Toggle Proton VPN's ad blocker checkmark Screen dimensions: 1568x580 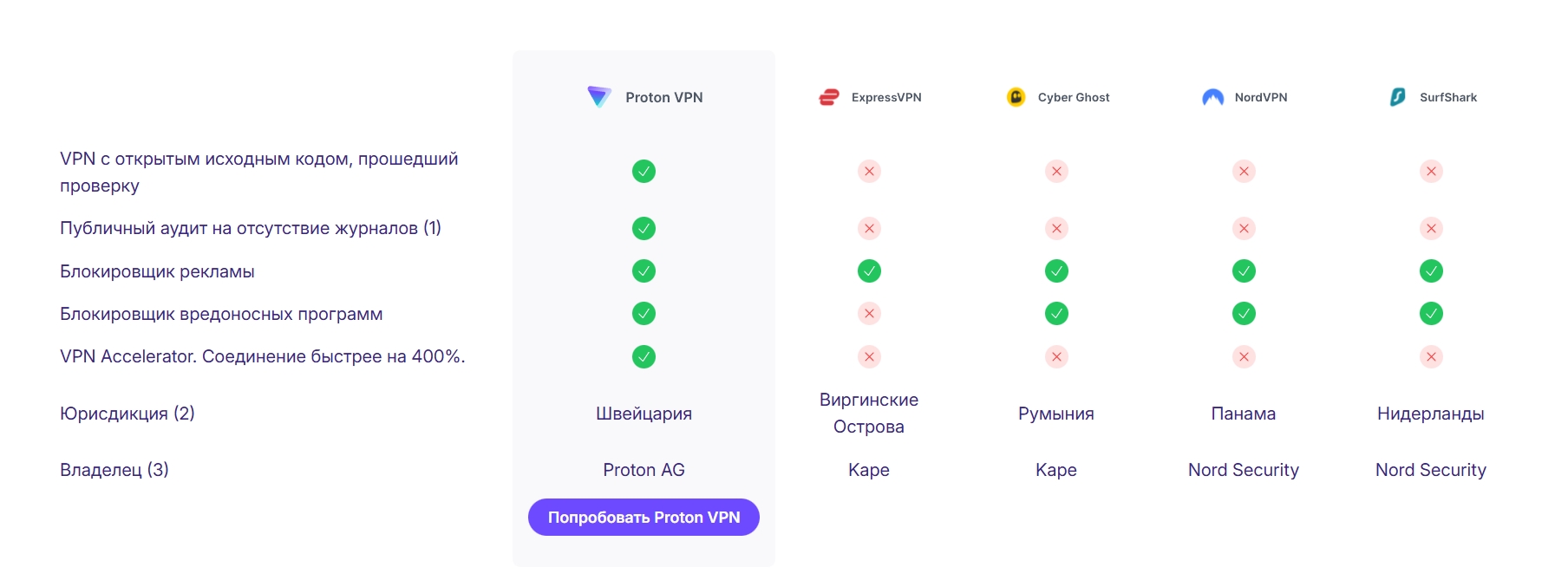click(x=643, y=270)
